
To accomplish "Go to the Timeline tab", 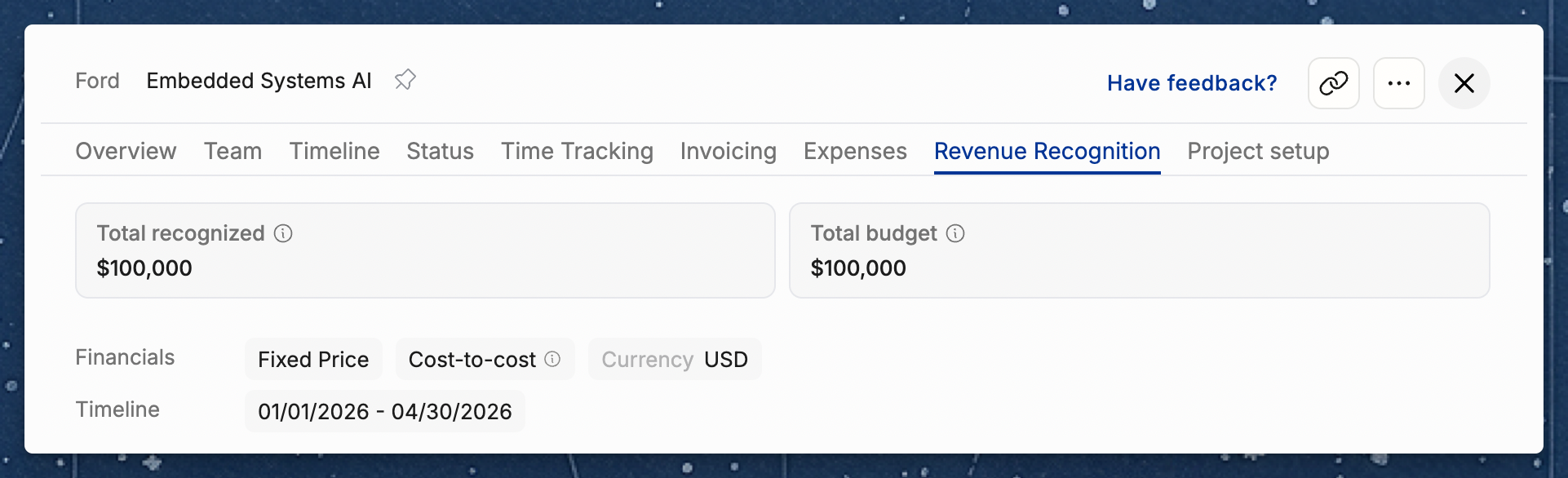I will [334, 151].
